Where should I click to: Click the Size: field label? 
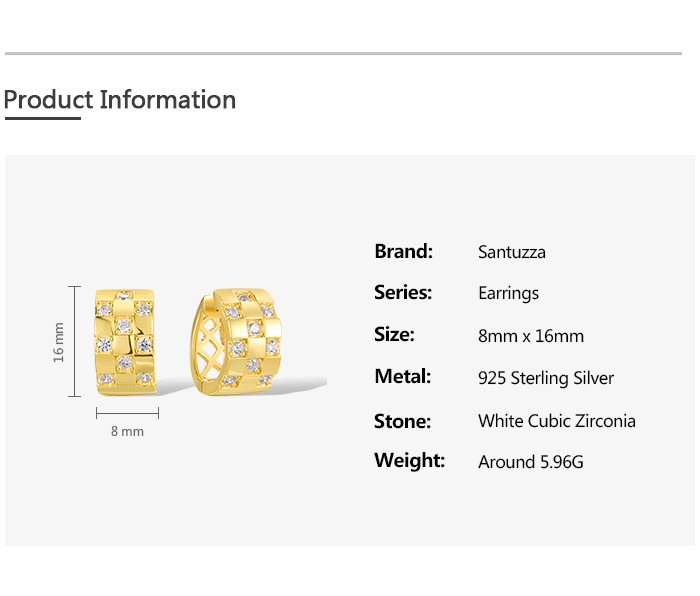tap(394, 335)
